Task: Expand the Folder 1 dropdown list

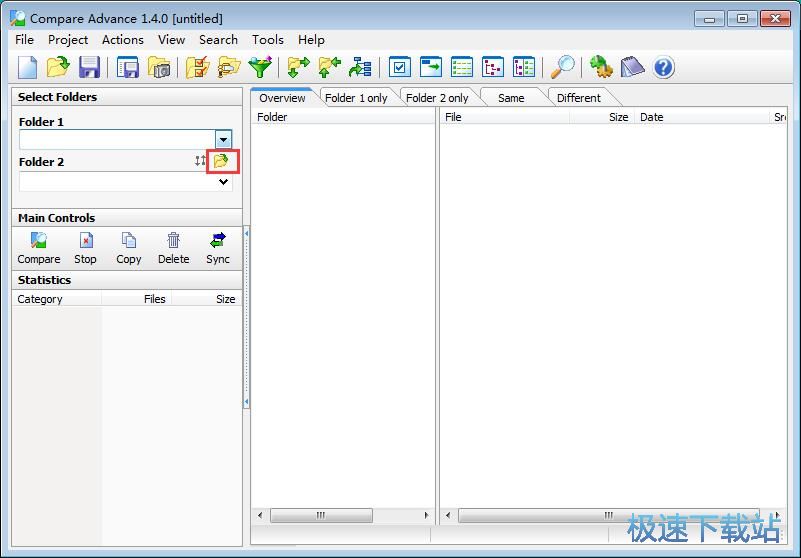Action: [224, 140]
